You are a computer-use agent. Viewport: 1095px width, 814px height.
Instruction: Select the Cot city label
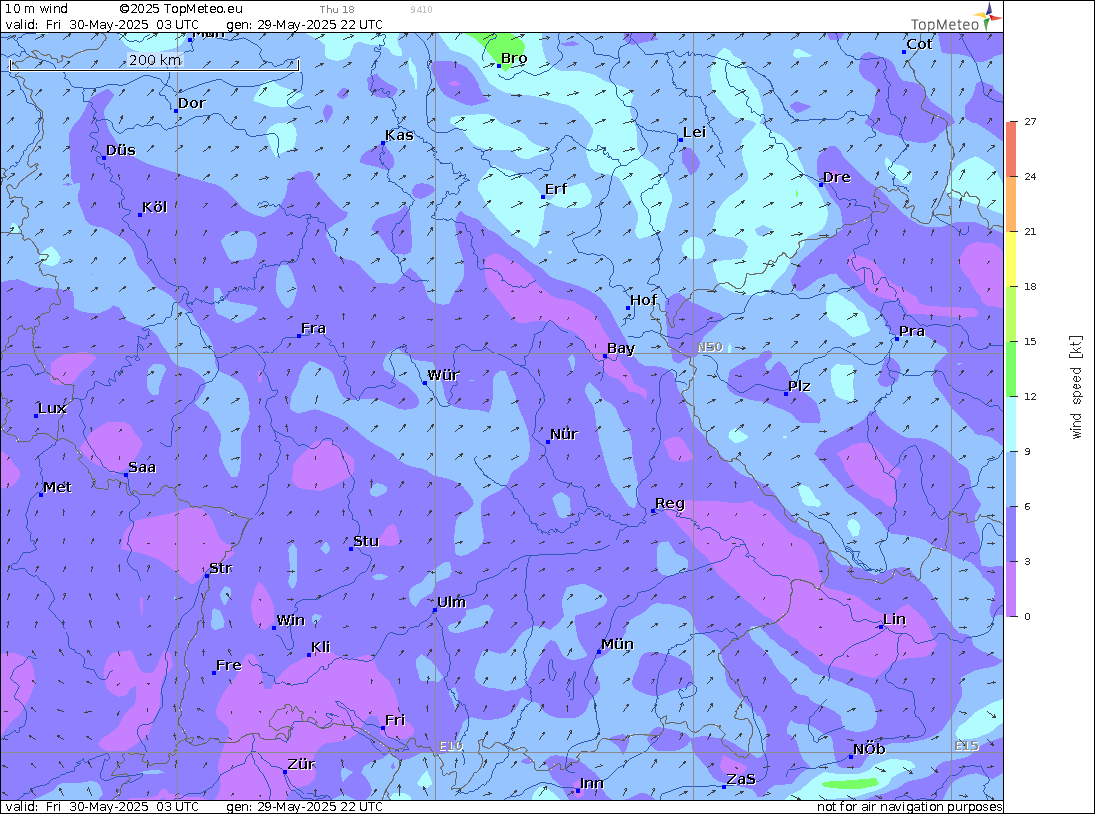pyautogui.click(x=919, y=44)
